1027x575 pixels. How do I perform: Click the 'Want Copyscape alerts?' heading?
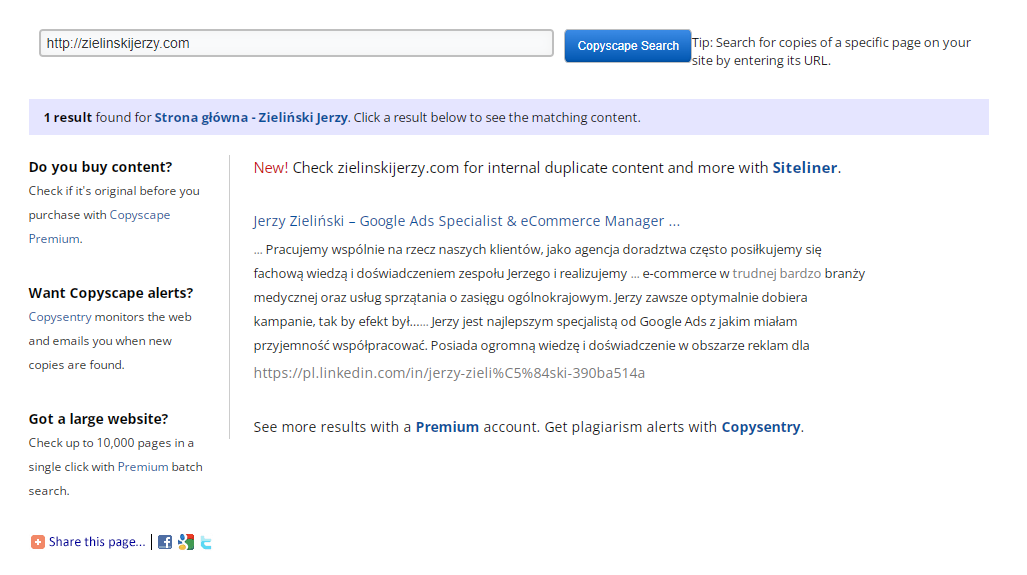(111, 293)
